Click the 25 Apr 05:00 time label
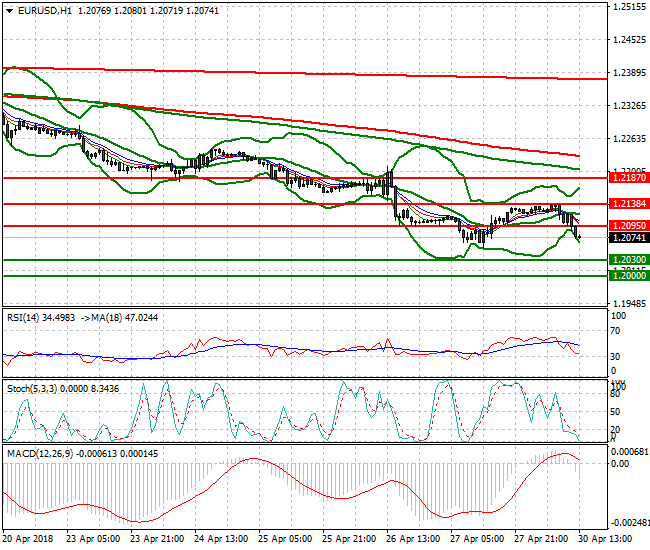This screenshot has width=650, height=550. [x=285, y=539]
